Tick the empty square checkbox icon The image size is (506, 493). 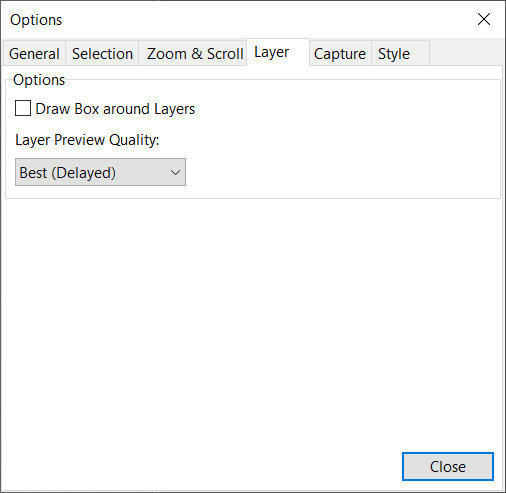pos(23,108)
